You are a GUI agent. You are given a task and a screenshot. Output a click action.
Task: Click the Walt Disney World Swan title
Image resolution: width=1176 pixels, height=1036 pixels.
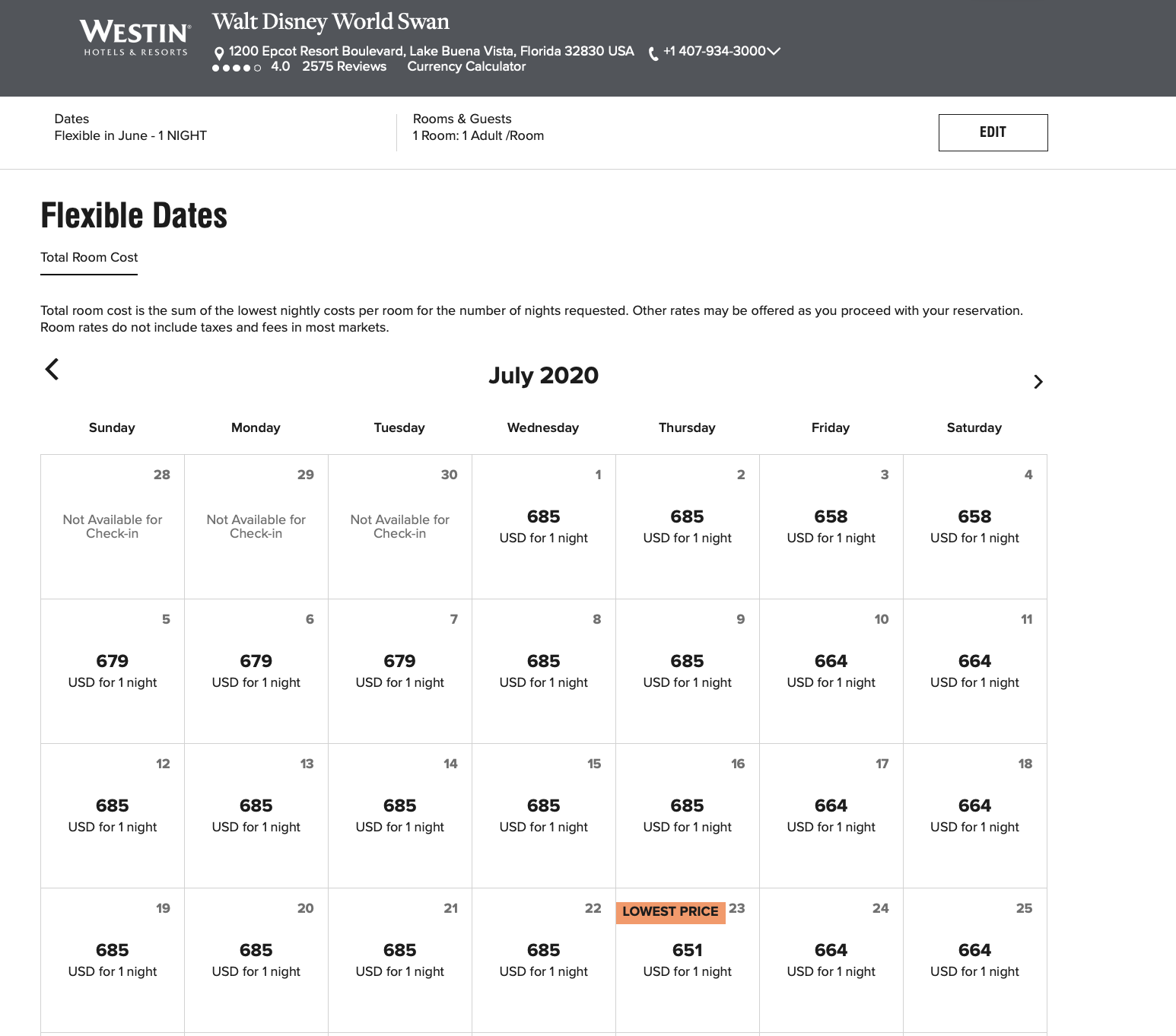click(x=330, y=22)
